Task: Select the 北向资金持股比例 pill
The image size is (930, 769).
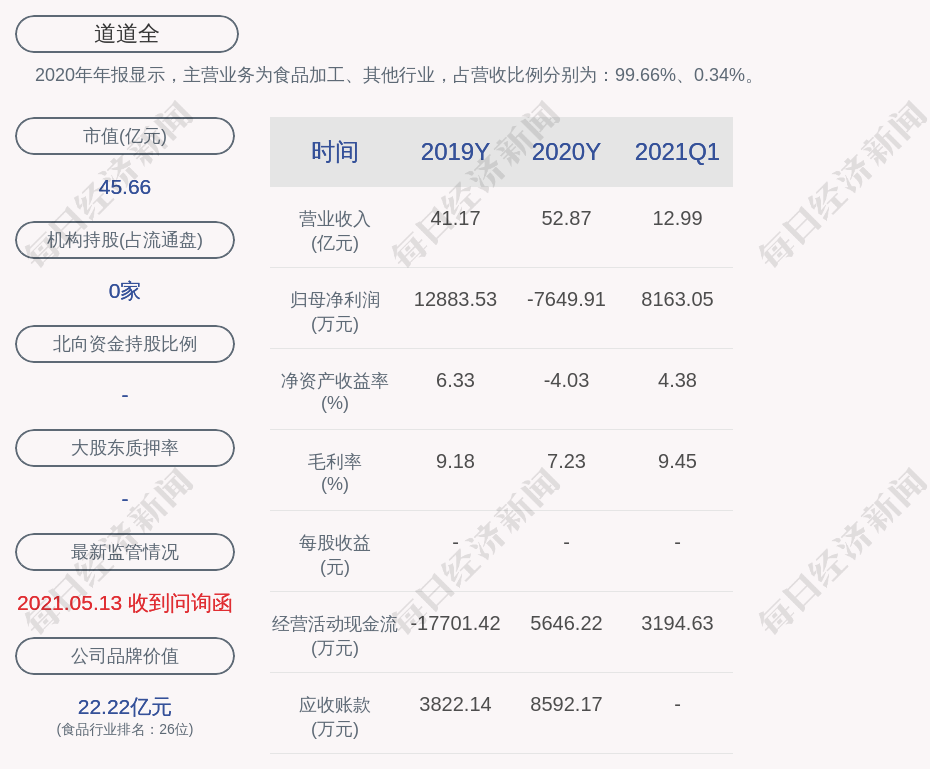Action: tap(125, 344)
